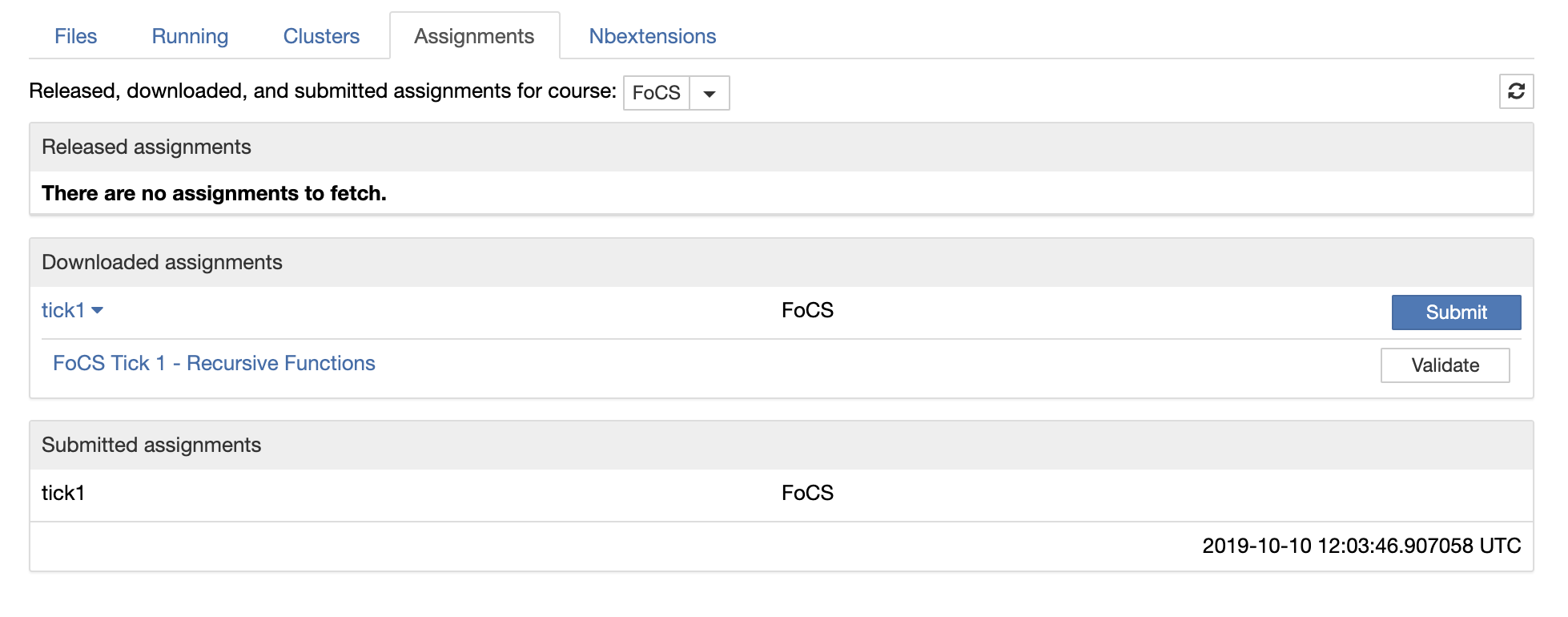This screenshot has height=617, width=1568.
Task: Open the Running tab
Action: pyautogui.click(x=190, y=36)
